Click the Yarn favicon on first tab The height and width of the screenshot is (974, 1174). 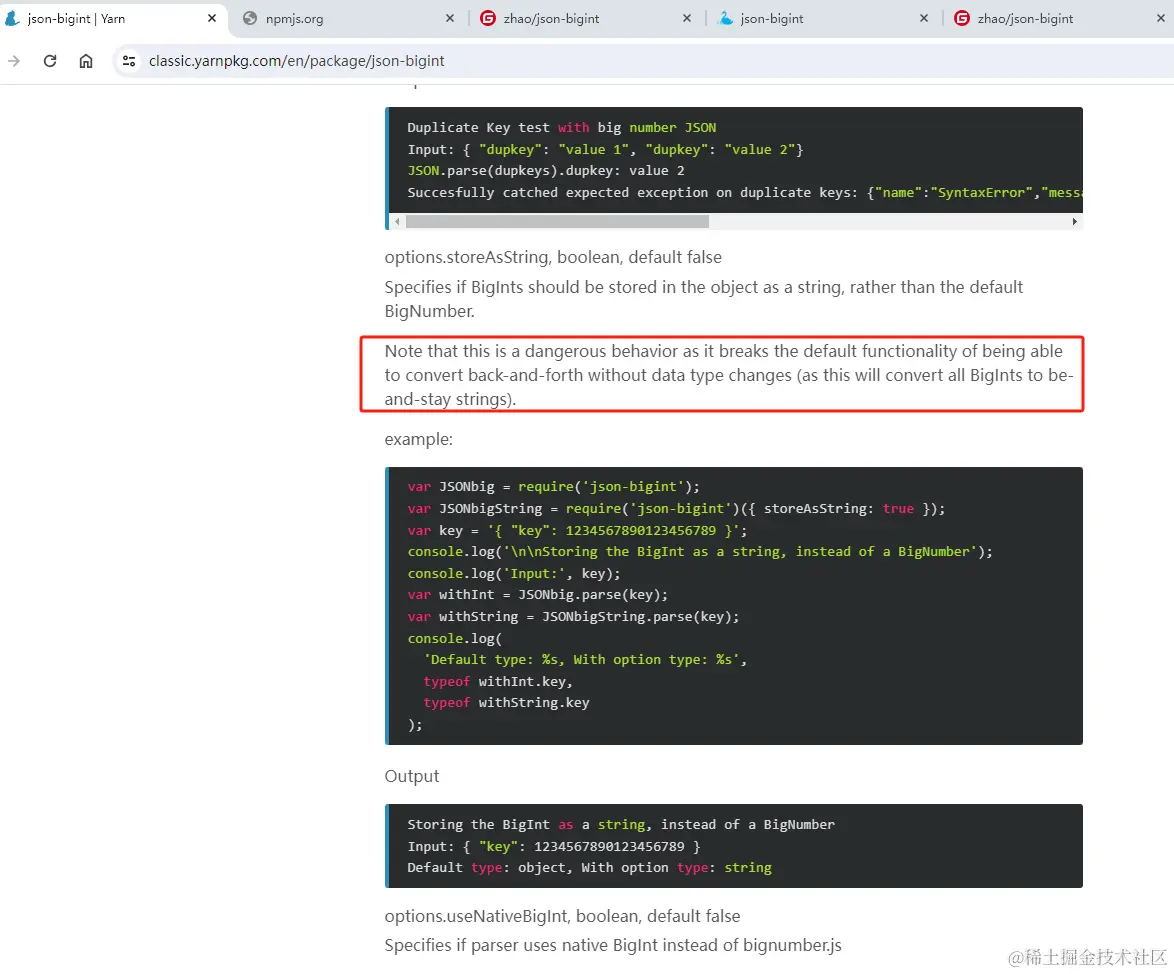(12, 18)
